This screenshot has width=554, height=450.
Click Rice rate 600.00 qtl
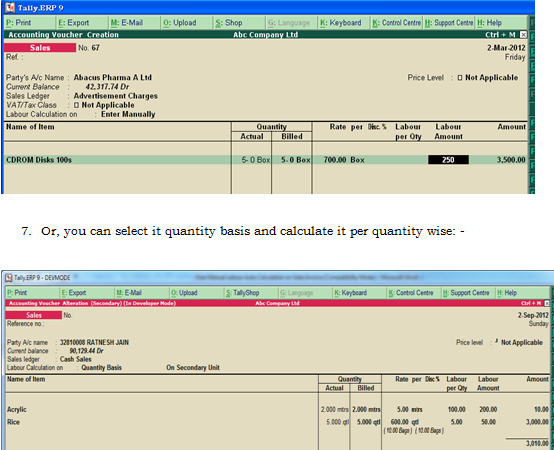[x=405, y=422]
